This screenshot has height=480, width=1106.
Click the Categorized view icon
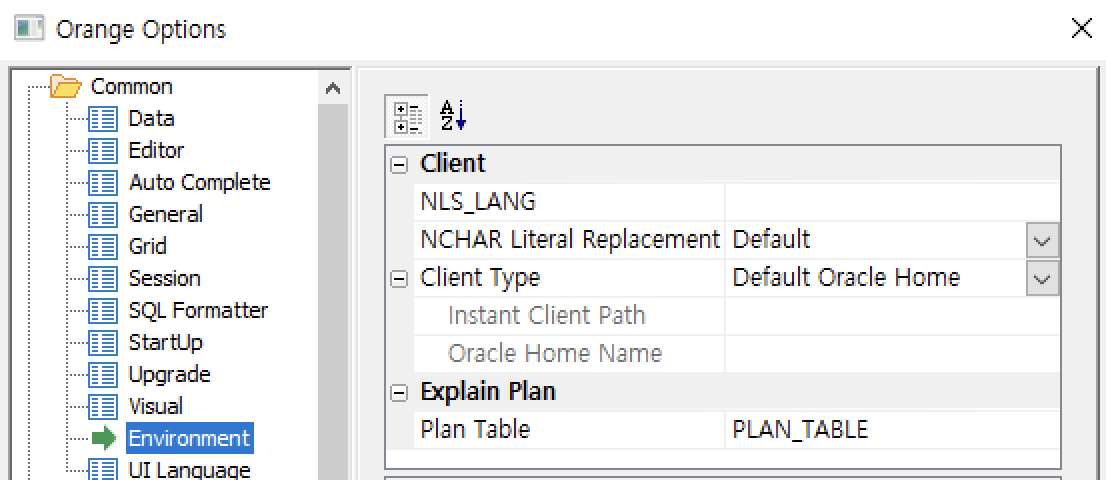(406, 116)
